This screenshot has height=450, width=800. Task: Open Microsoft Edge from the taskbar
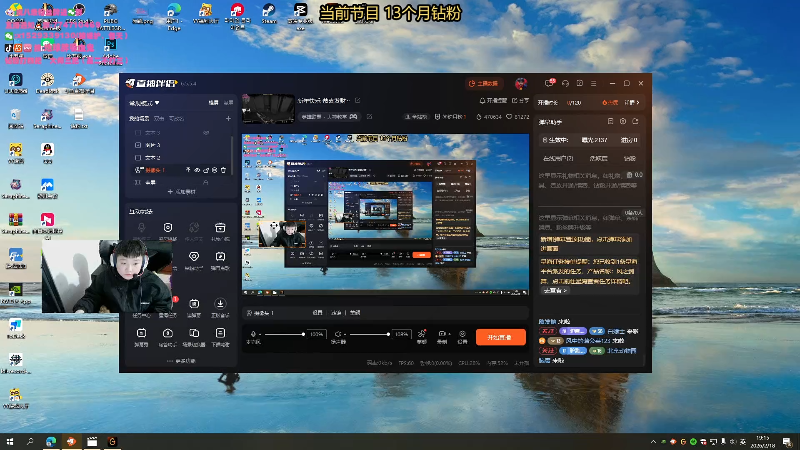(x=51, y=441)
